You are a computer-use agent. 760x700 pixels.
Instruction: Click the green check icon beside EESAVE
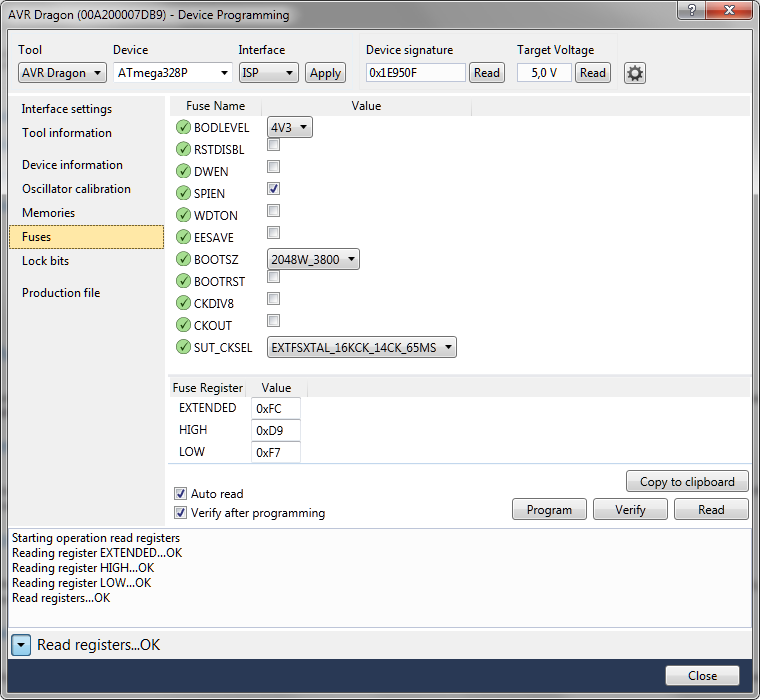point(183,237)
